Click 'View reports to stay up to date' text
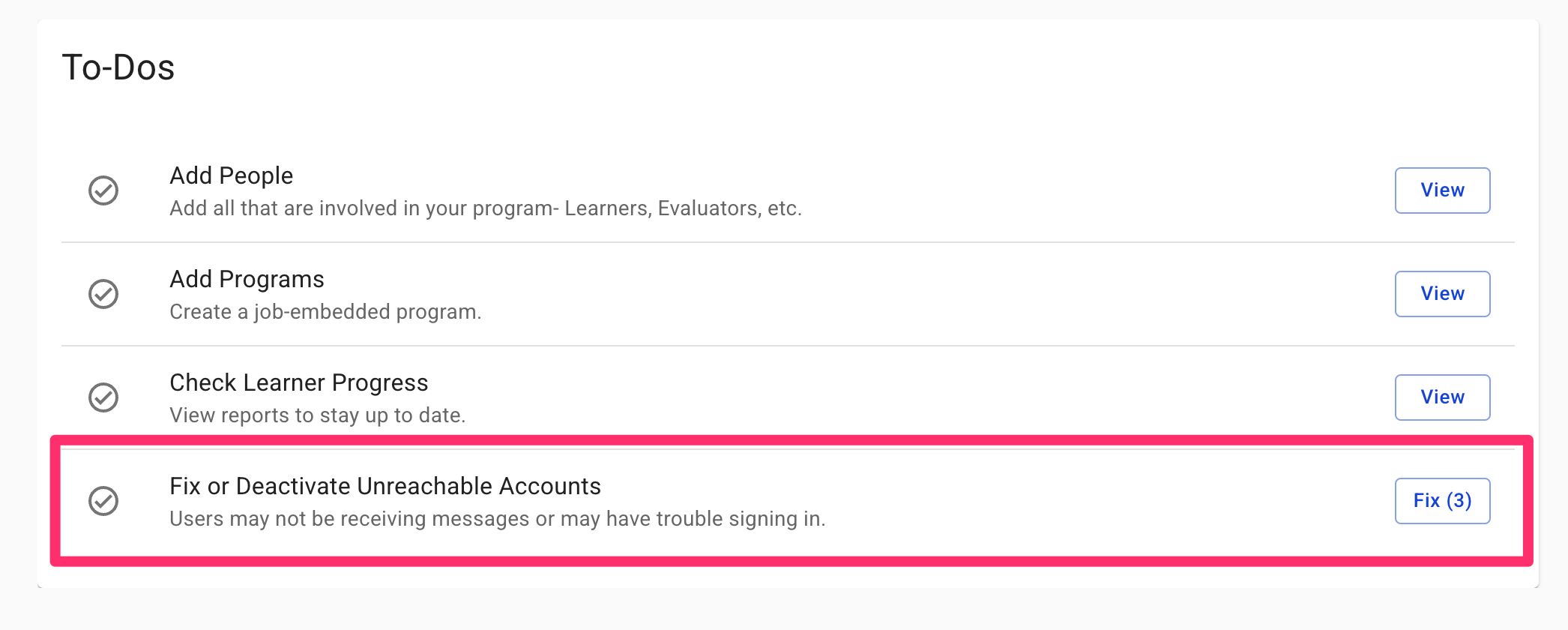 tap(318, 415)
